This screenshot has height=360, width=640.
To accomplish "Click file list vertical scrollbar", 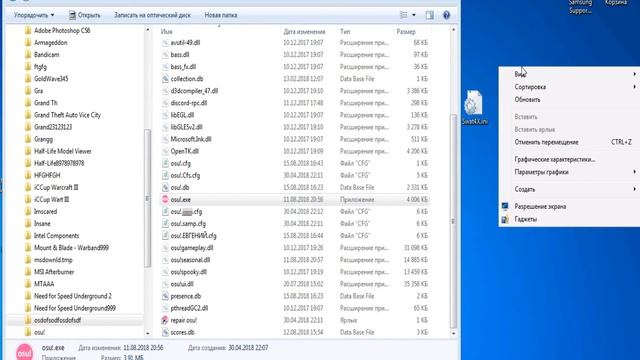I will (453, 221).
